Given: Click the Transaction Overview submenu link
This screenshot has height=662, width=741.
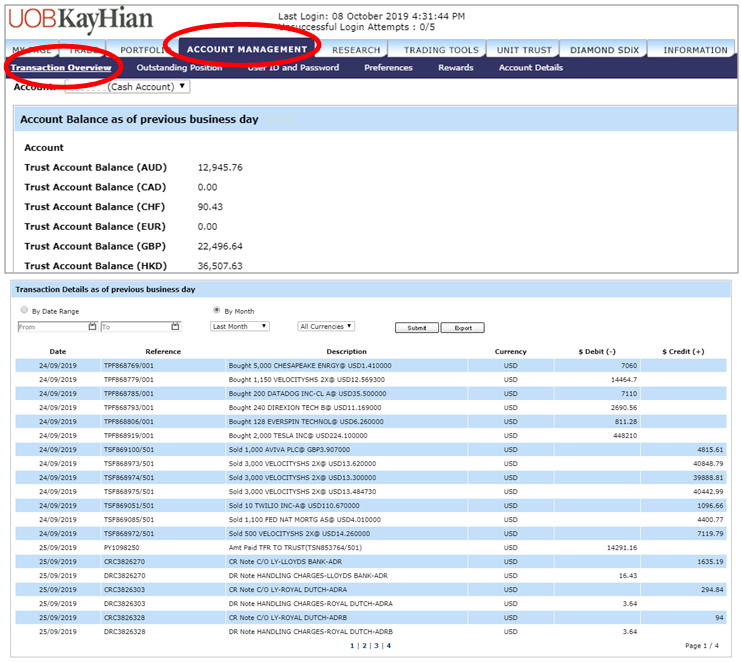Looking at the screenshot, I should point(61,68).
